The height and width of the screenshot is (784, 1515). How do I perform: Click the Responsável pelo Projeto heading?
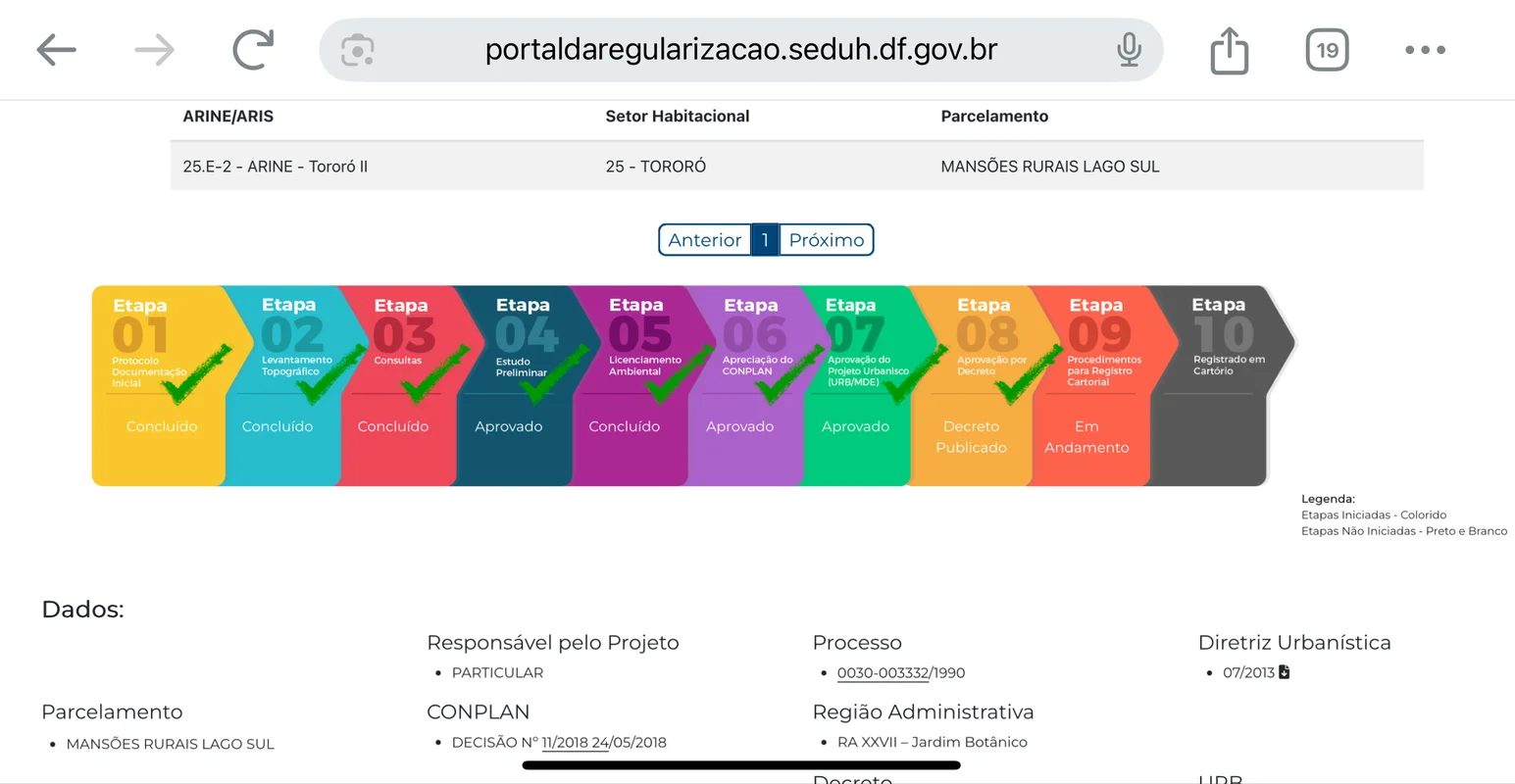(553, 643)
